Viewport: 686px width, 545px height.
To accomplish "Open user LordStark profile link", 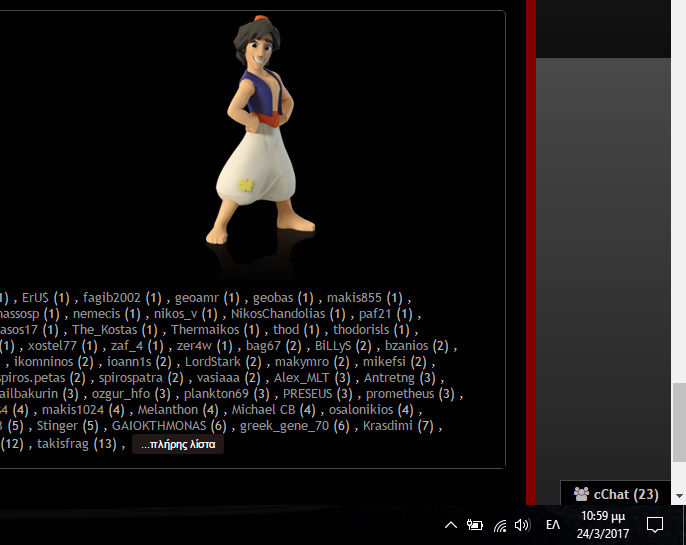I will 213,362.
